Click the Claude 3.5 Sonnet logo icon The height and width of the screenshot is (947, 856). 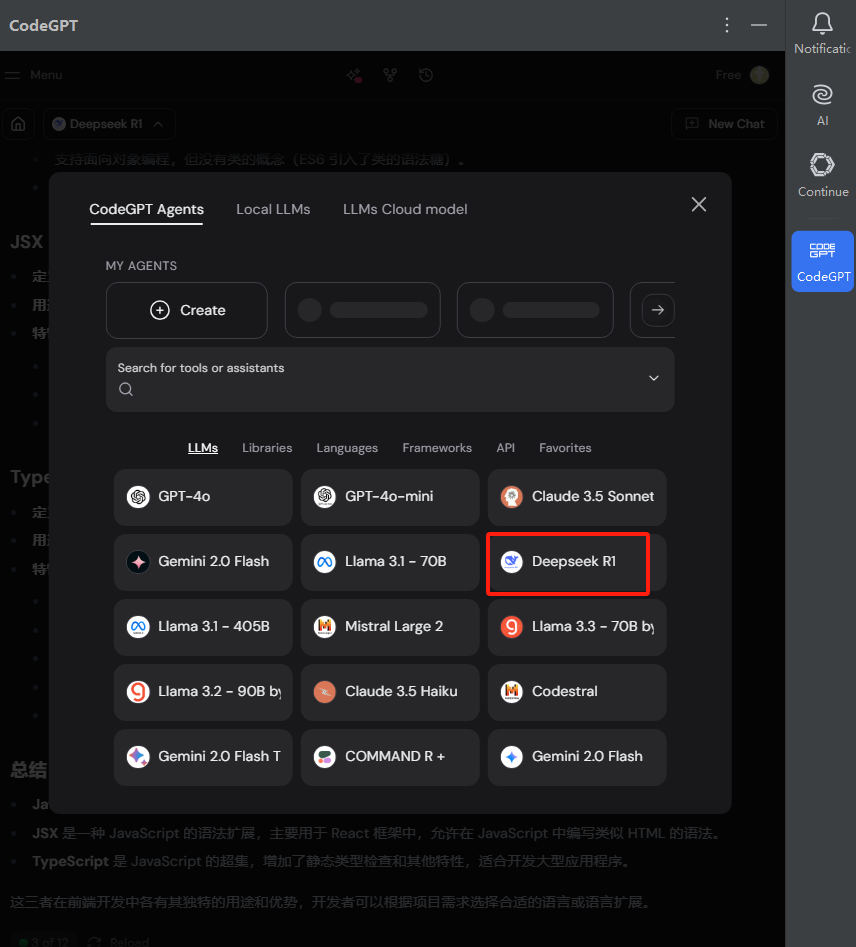pyautogui.click(x=512, y=496)
